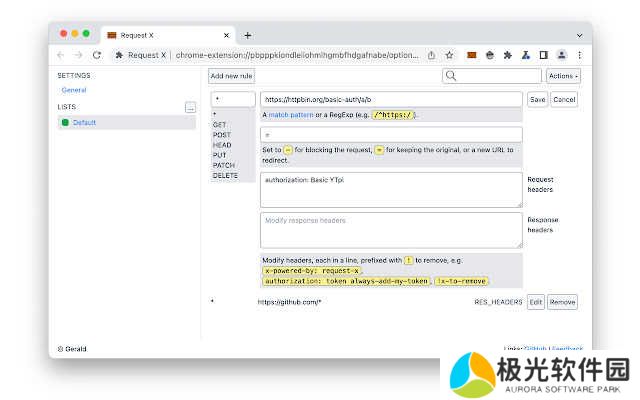Open Chrome three-dot menu
The width and height of the screenshot is (640, 400).
pos(579,55)
